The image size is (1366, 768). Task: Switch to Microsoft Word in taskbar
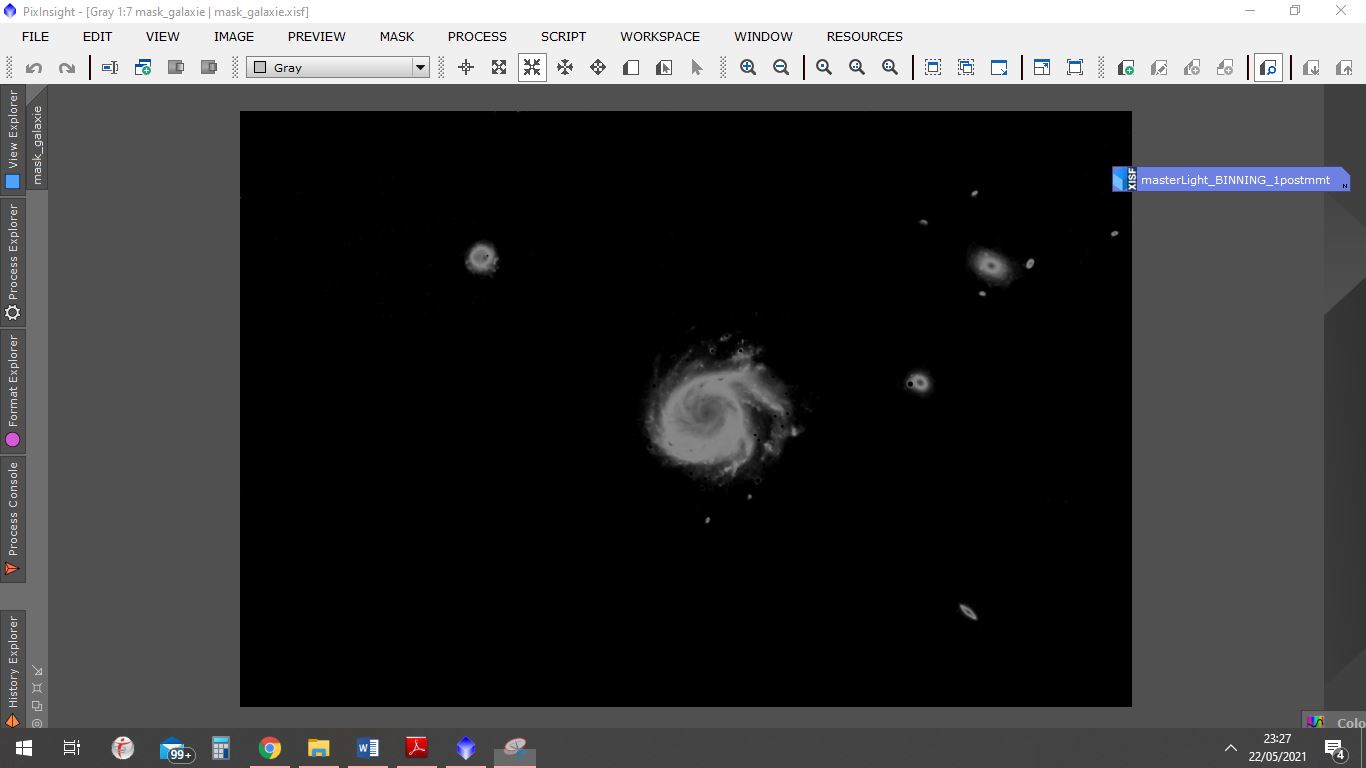click(368, 748)
